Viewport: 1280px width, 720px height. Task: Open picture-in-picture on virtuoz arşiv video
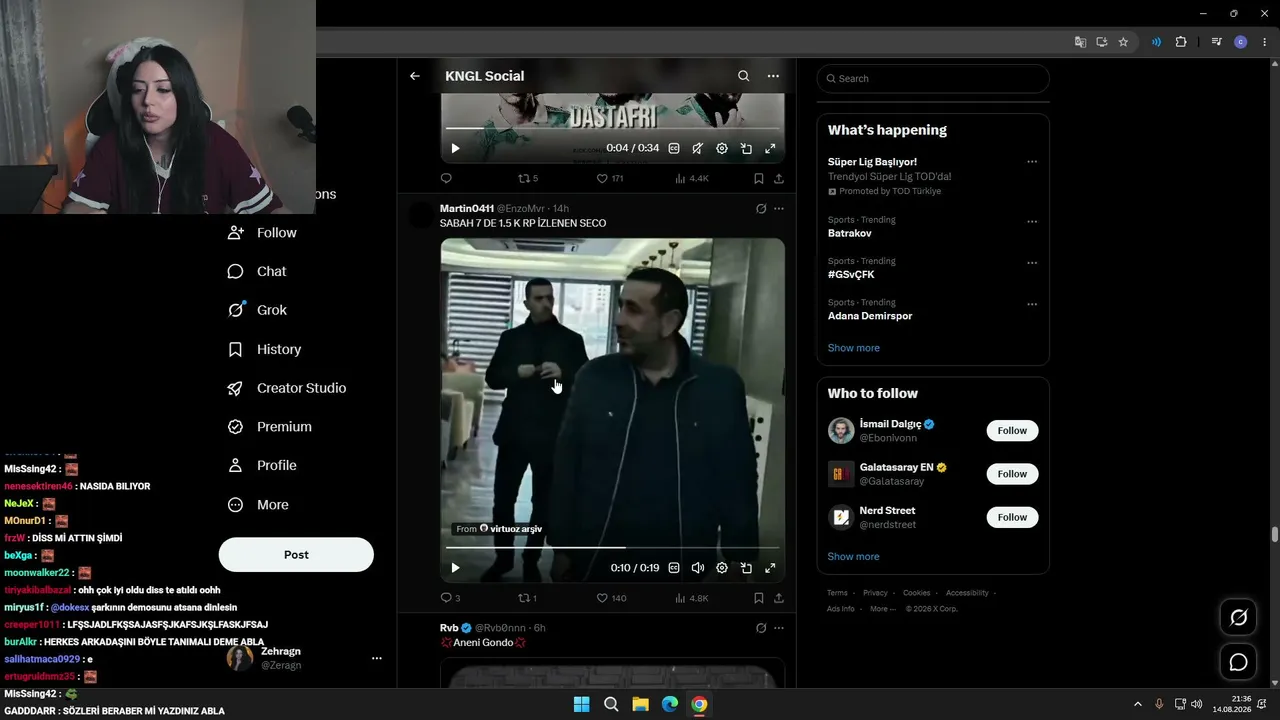coord(746,568)
